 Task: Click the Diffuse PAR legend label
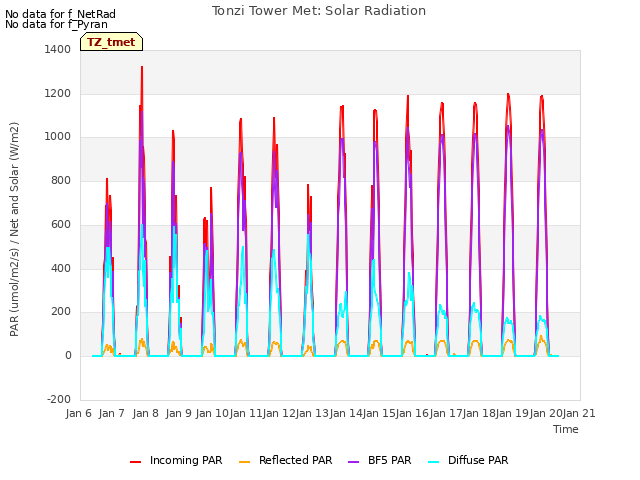pos(478,460)
